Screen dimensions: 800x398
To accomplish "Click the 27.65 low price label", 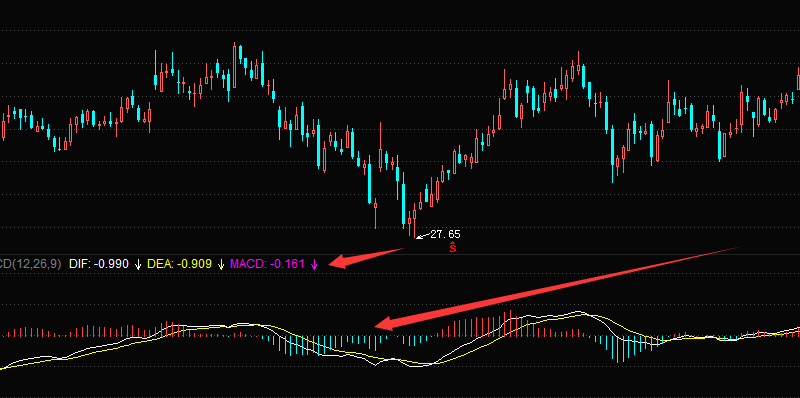I will click(x=445, y=234).
